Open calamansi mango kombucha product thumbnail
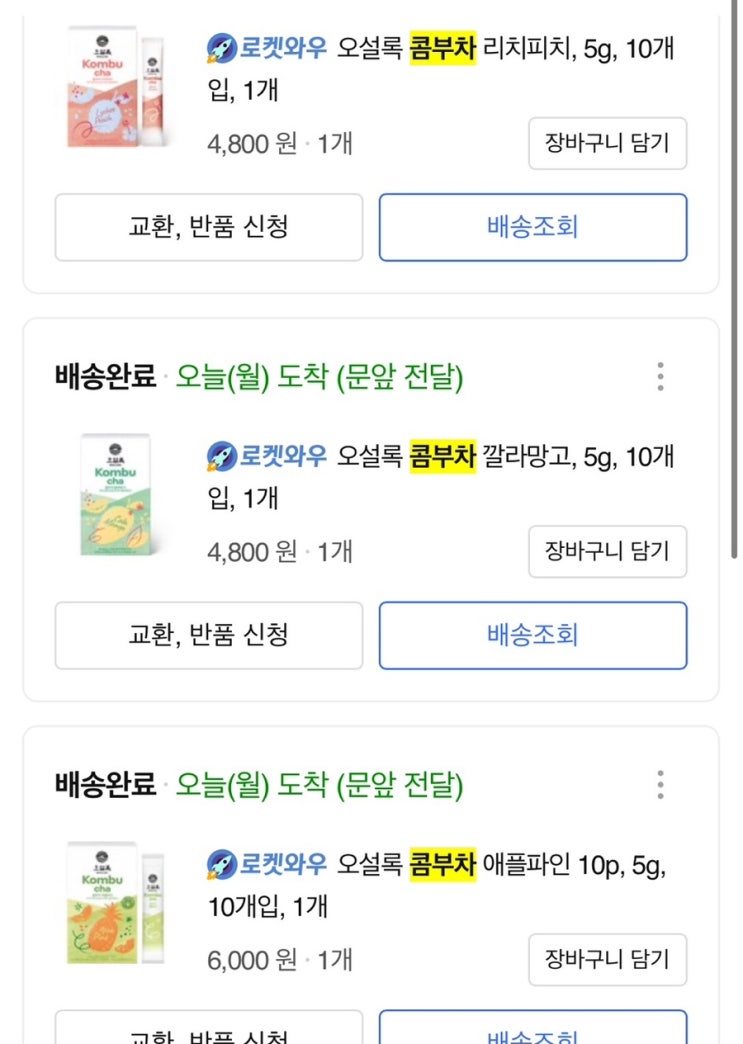The image size is (743, 1044). tap(115, 496)
